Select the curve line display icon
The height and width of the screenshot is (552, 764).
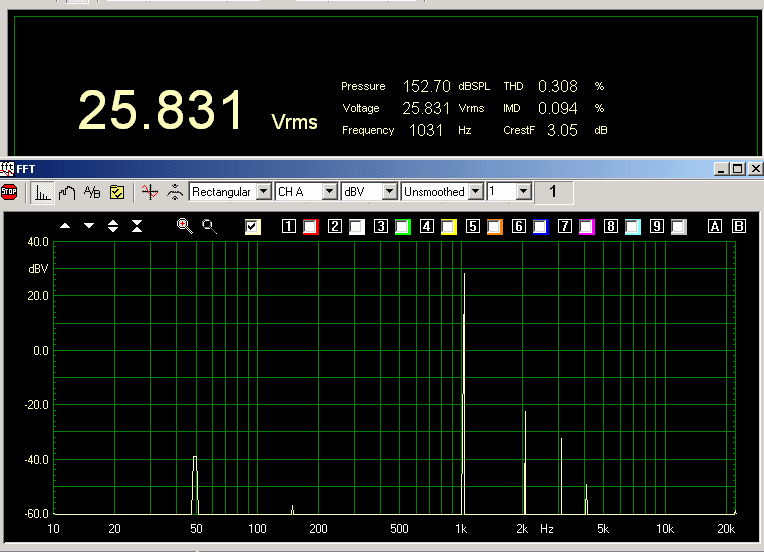pos(67,192)
